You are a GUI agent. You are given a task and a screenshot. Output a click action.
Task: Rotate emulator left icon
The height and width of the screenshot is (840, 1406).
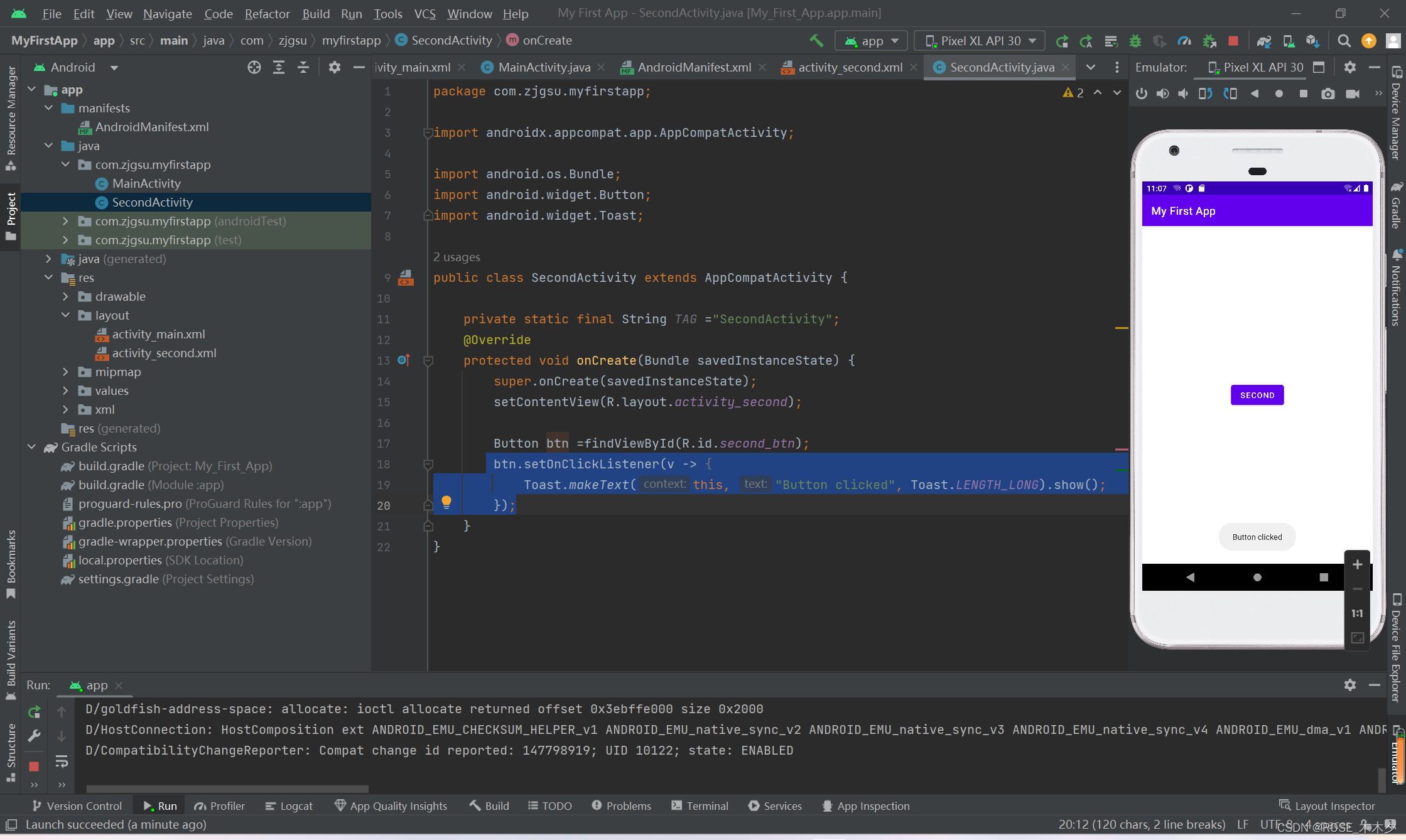coord(1205,94)
